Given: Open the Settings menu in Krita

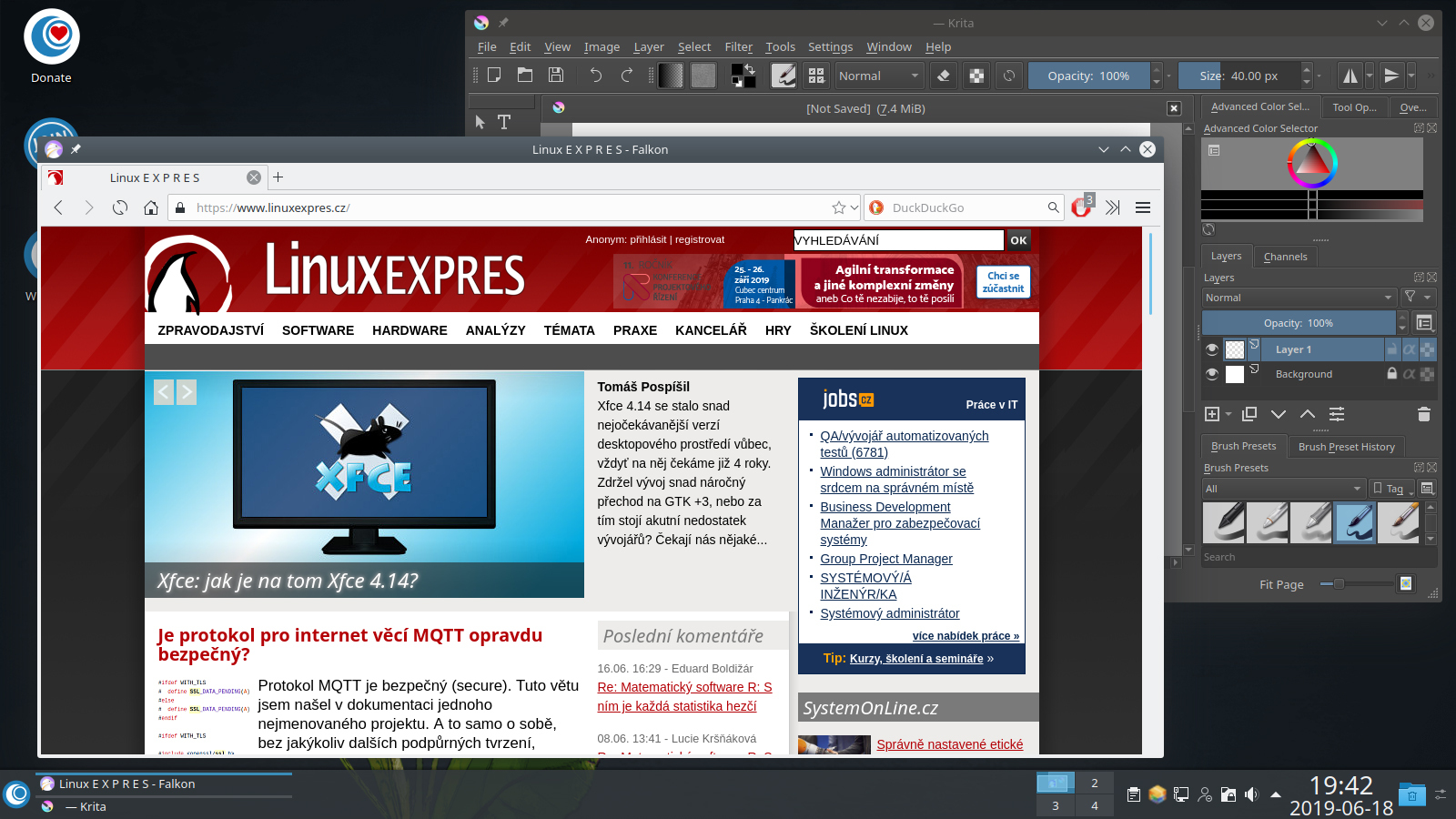Looking at the screenshot, I should pyautogui.click(x=830, y=47).
